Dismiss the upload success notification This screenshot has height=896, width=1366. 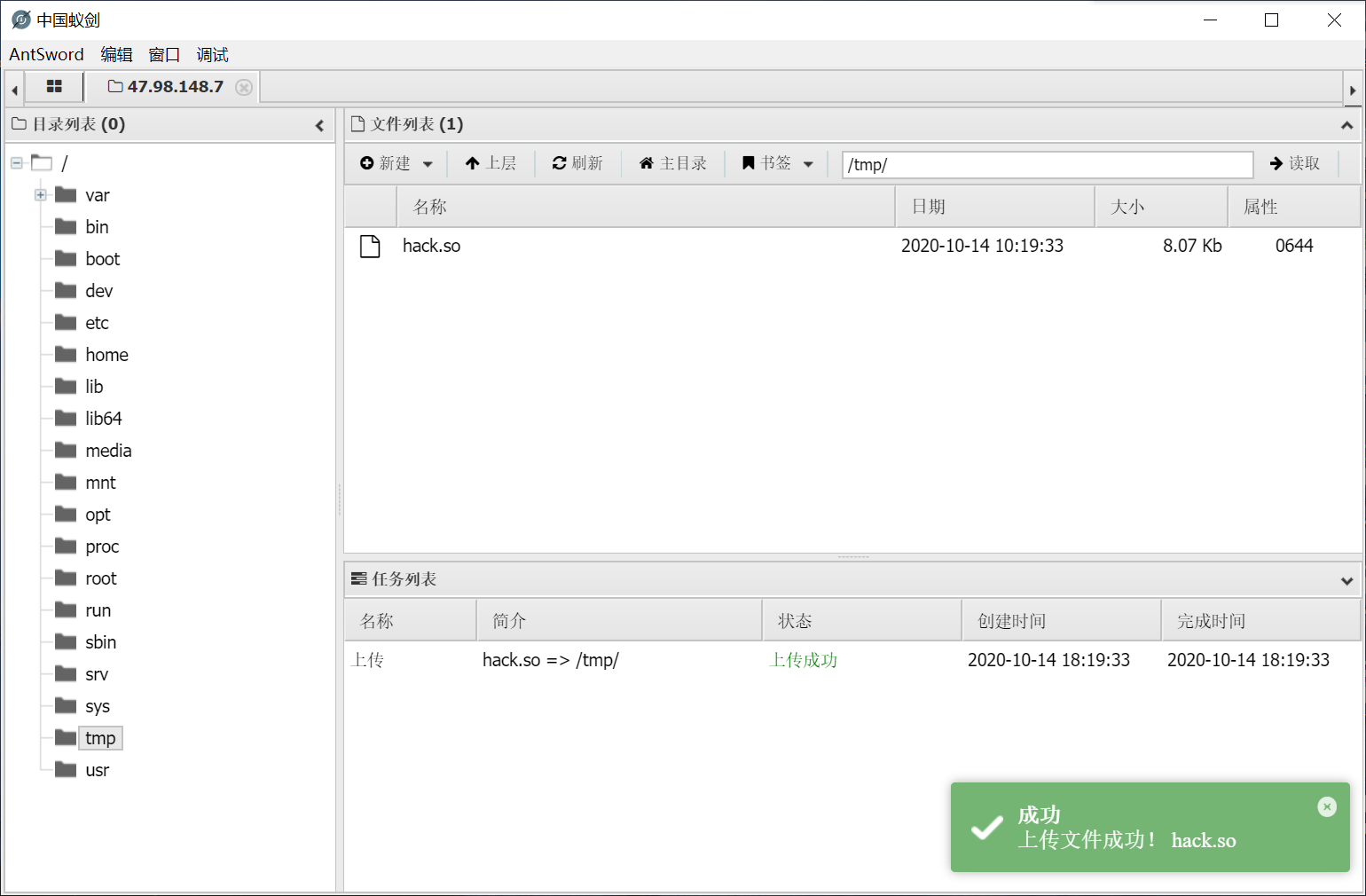pyautogui.click(x=1326, y=806)
